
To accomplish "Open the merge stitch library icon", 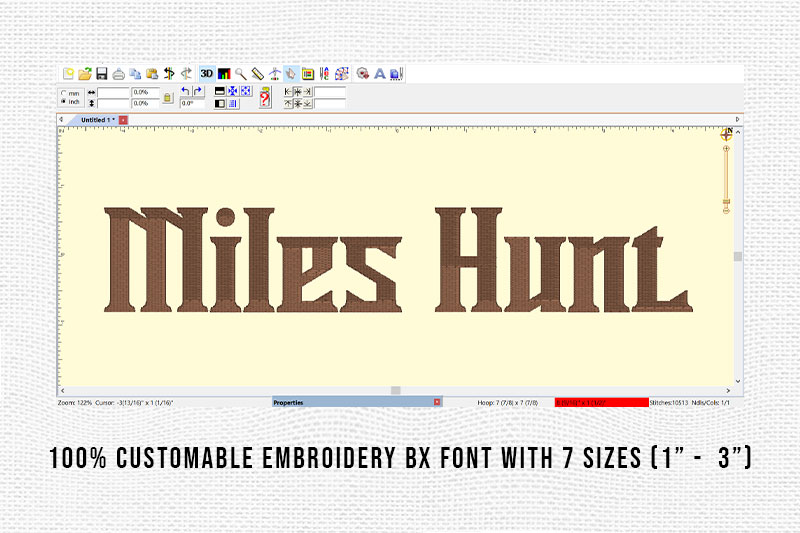I will [363, 74].
